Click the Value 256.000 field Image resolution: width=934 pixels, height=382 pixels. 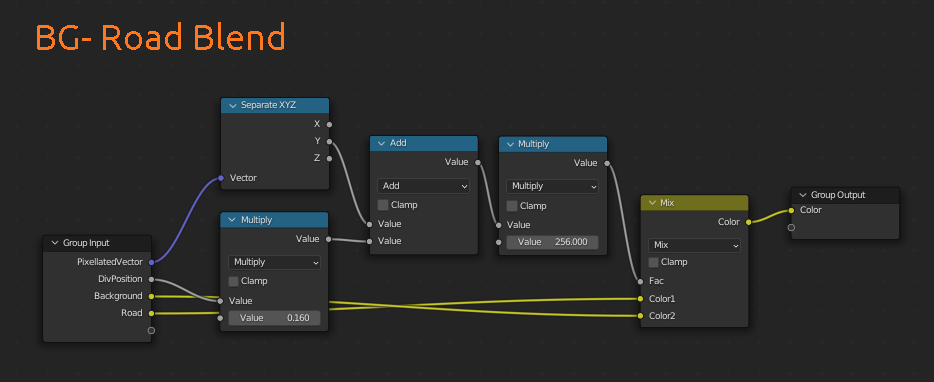click(x=553, y=242)
